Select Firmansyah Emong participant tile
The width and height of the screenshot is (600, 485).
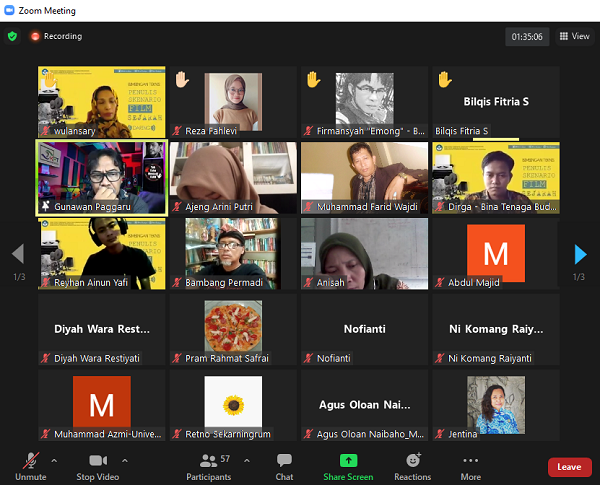coord(364,102)
